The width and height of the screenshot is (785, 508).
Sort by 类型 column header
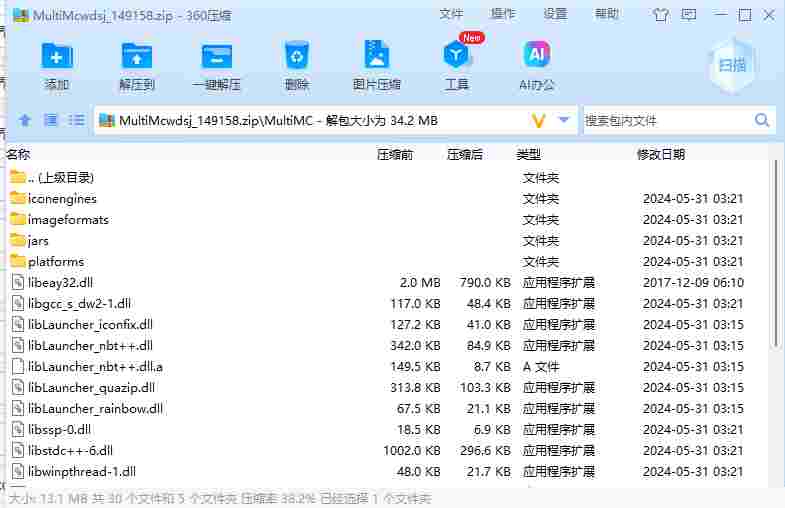coord(529,154)
